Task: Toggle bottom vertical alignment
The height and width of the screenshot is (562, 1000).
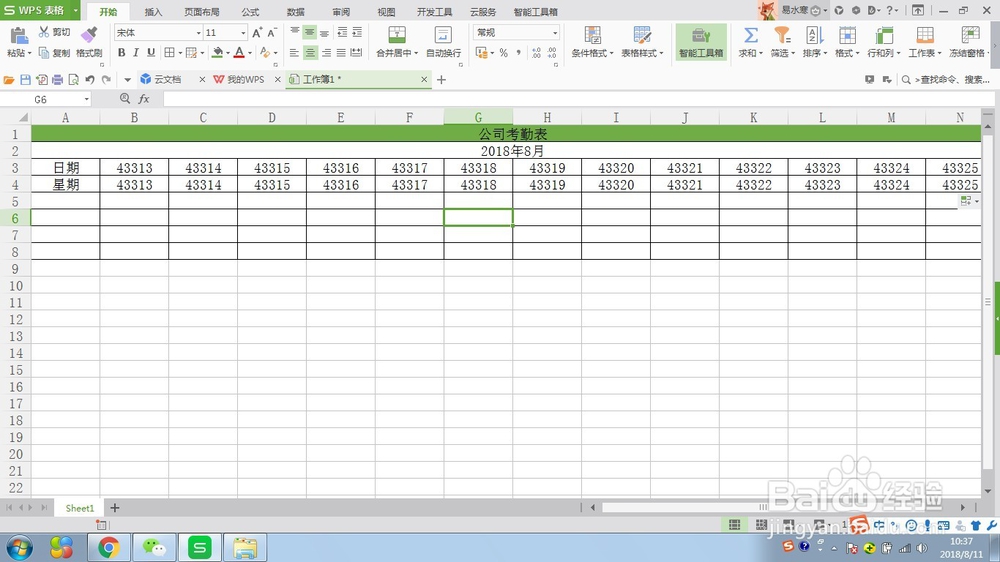Action: [x=325, y=32]
